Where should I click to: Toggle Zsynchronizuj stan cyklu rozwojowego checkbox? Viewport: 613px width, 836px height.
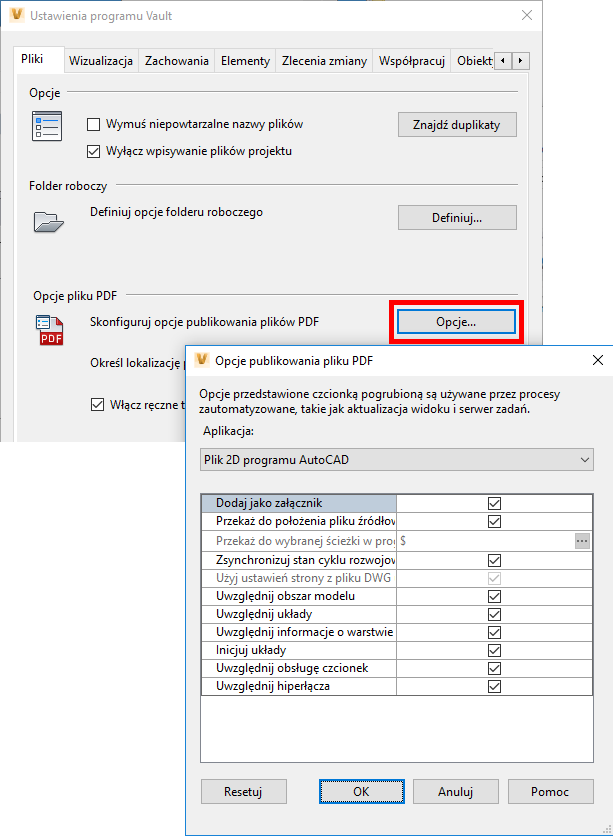[x=494, y=560]
